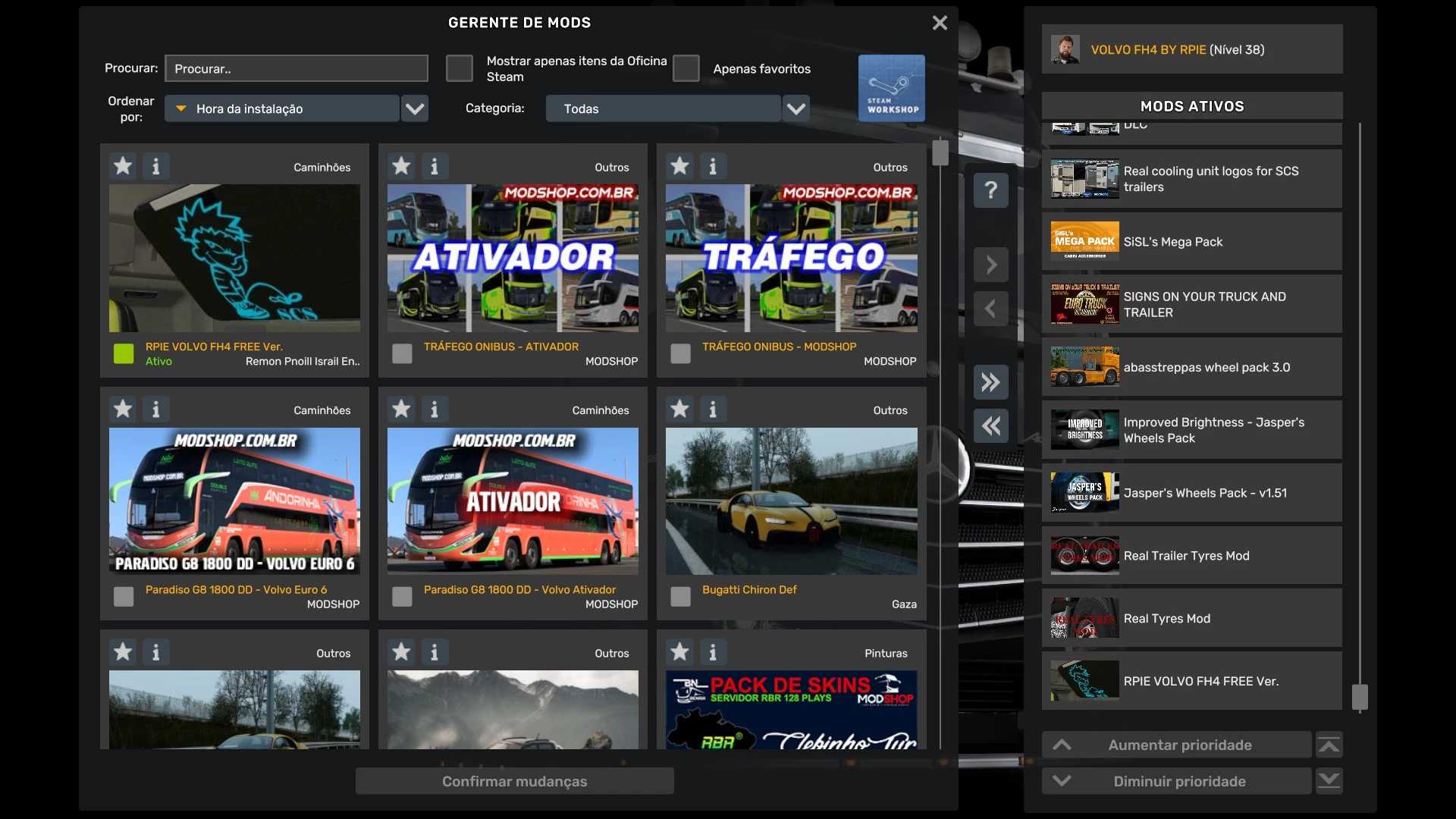Tick the TRÁFEGO ONIBUS - MODSHOP checkbox
This screenshot has width=1456, height=819.
[680, 353]
